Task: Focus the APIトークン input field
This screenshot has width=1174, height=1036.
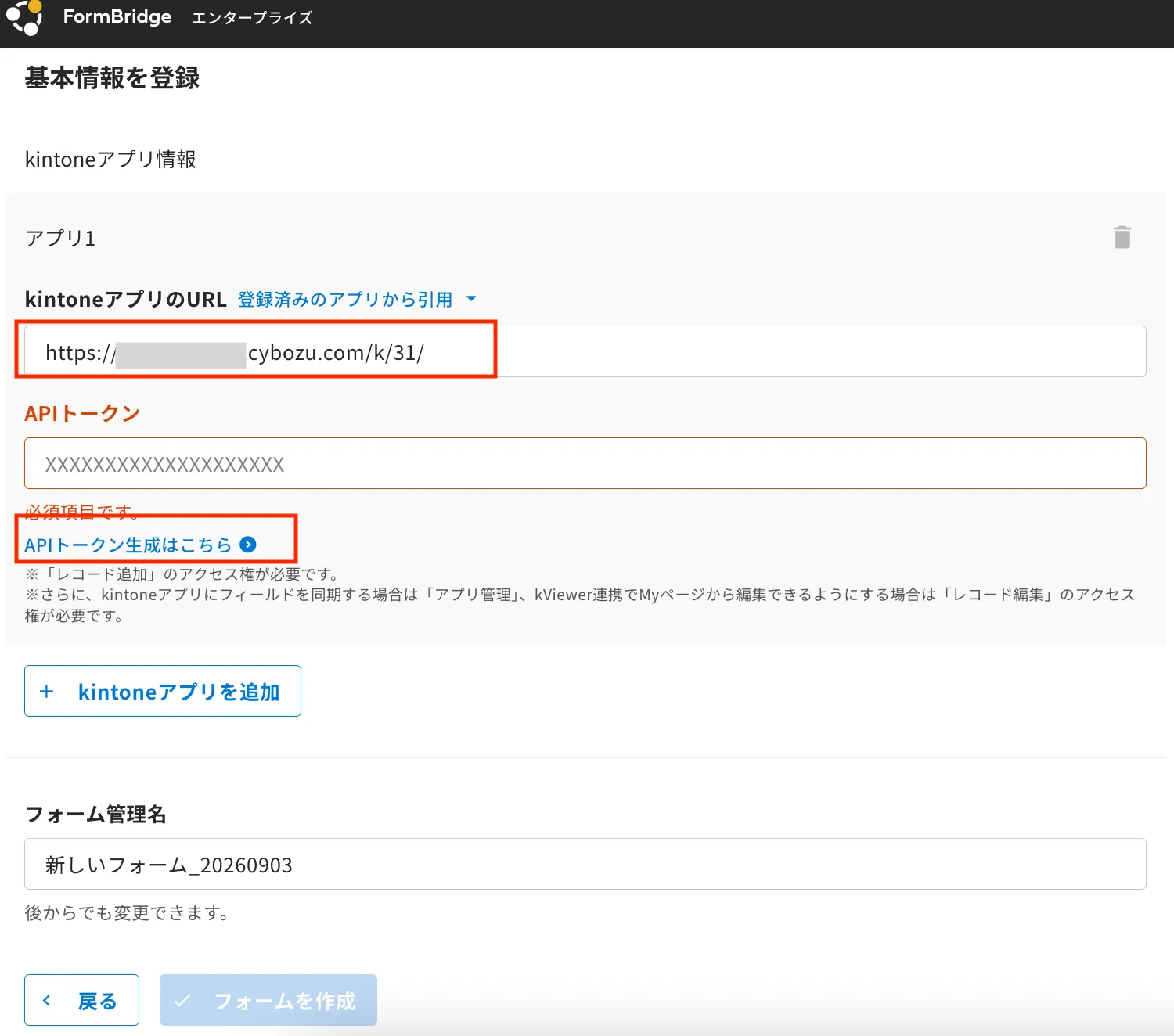Action: (x=585, y=463)
